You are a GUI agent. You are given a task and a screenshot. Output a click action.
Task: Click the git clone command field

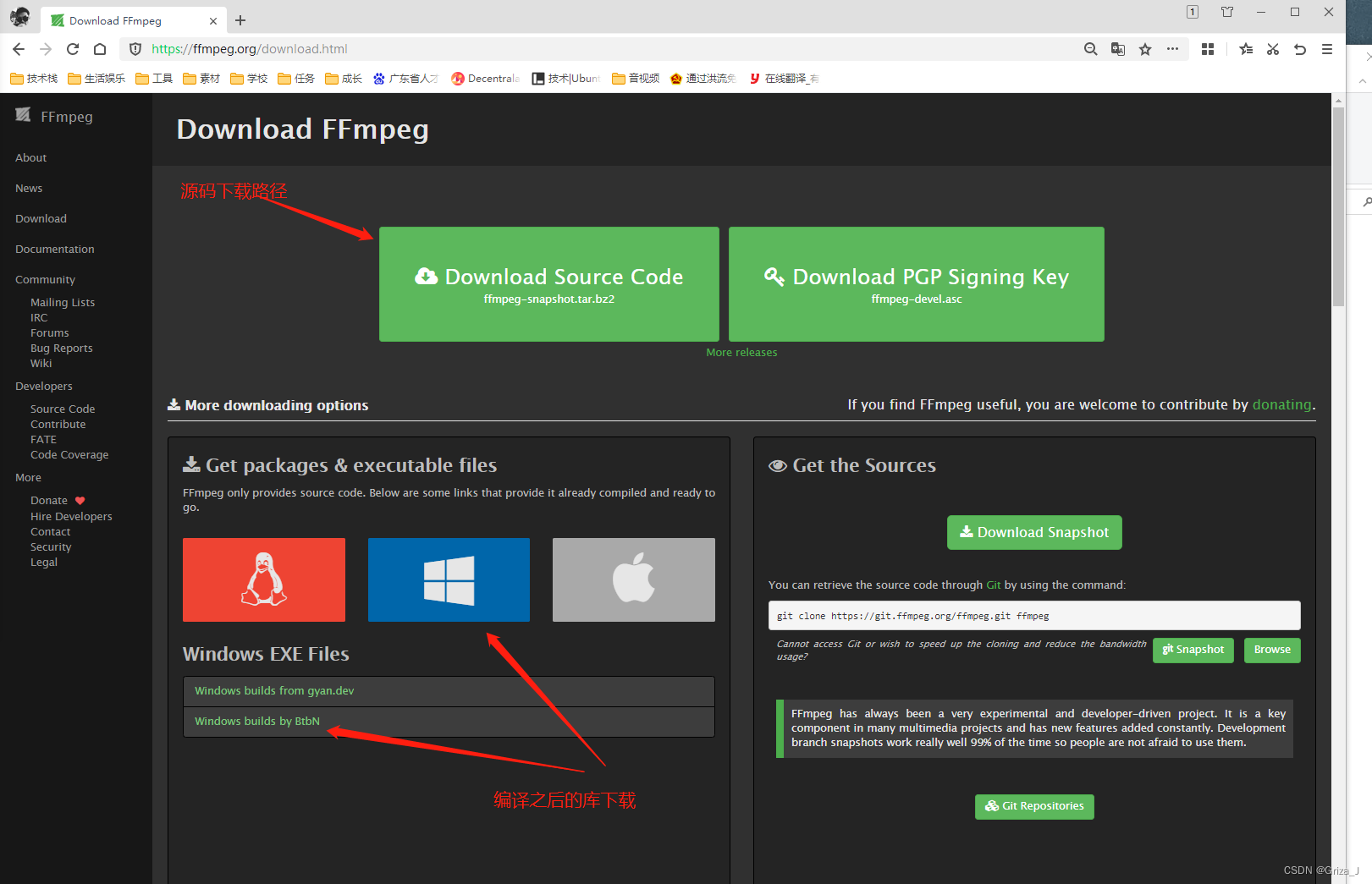[x=1034, y=616]
